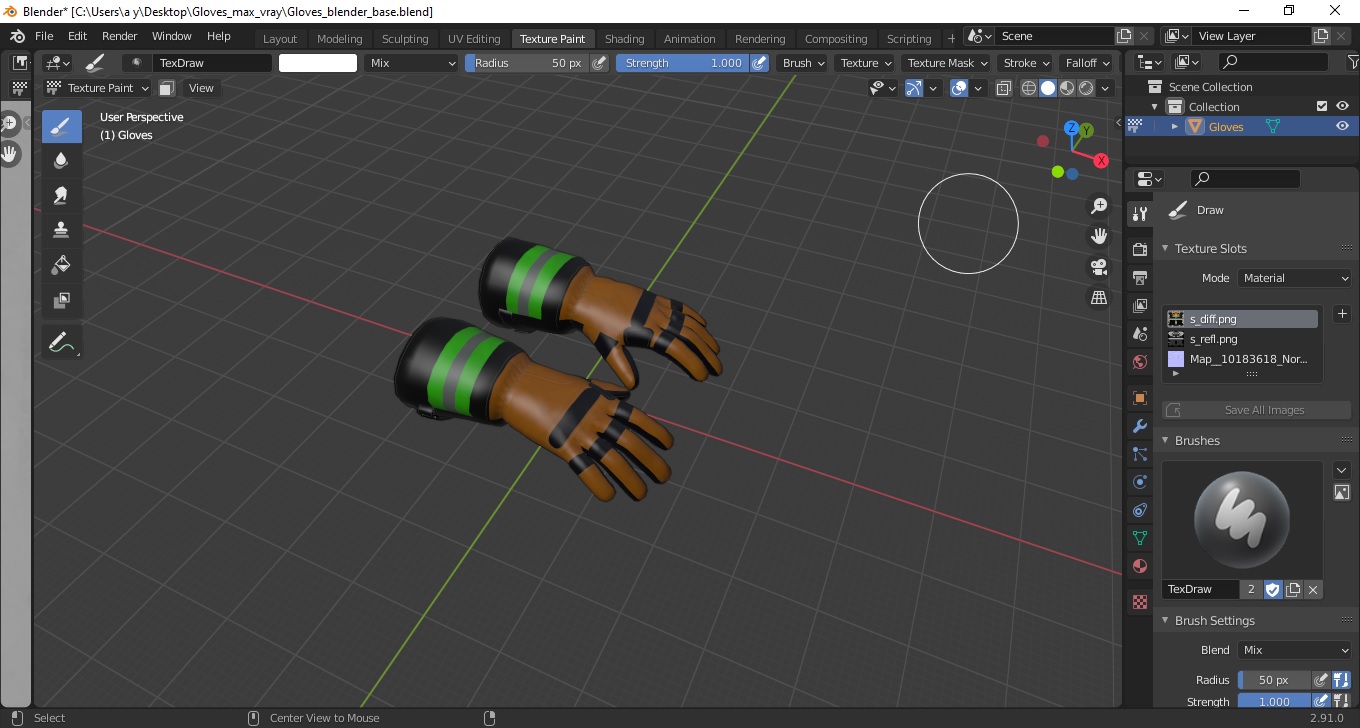Switch to Rendered viewport shading
The image size is (1360, 728).
[x=1086, y=88]
